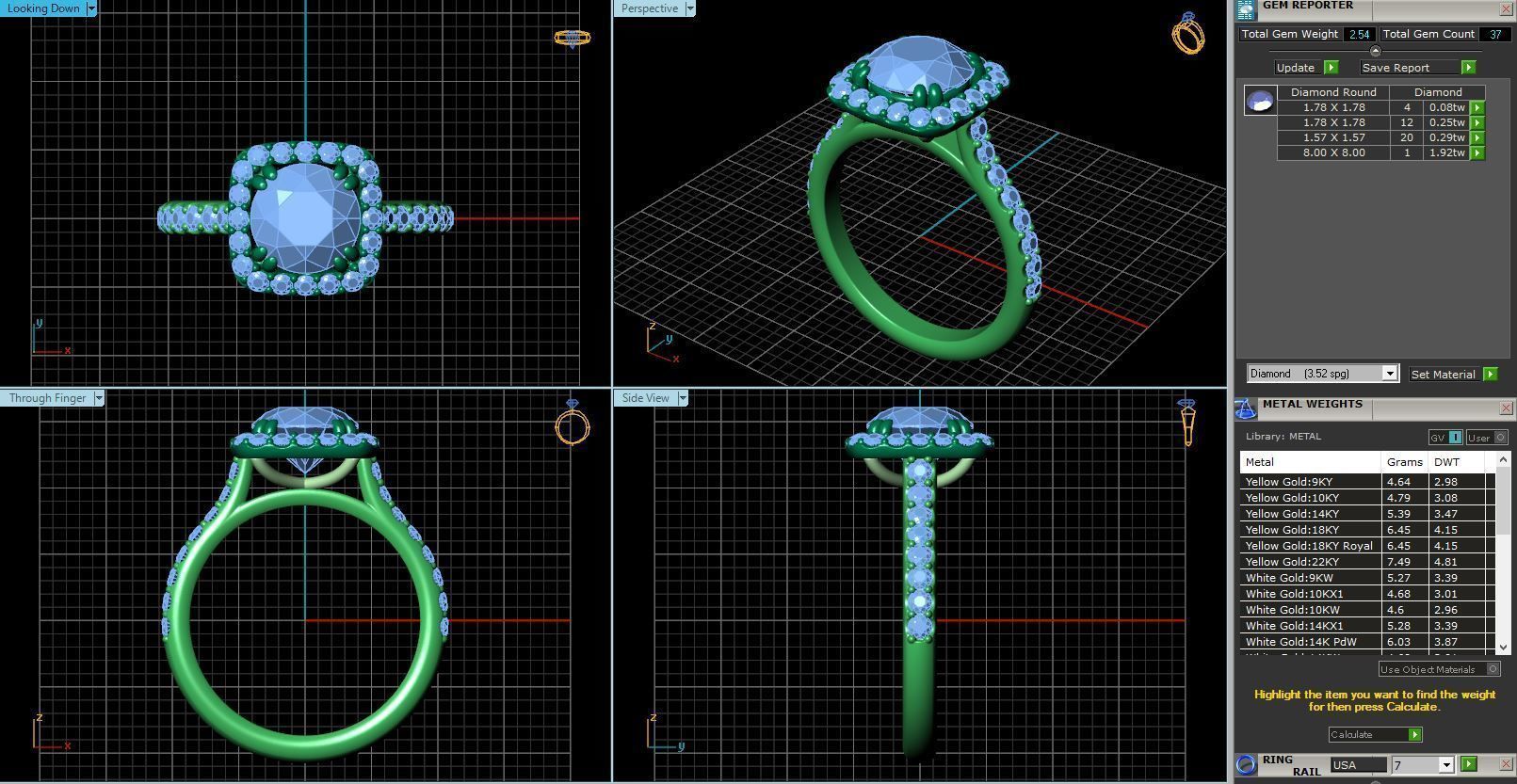This screenshot has width=1517, height=784.
Task: Click the Perspective viewport label
Action: [649, 8]
